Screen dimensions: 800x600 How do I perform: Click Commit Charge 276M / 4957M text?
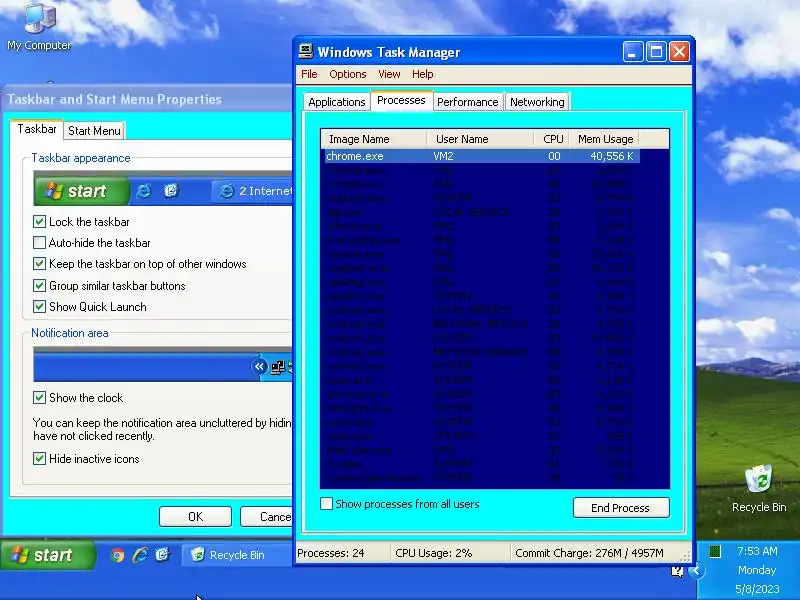click(x=589, y=553)
